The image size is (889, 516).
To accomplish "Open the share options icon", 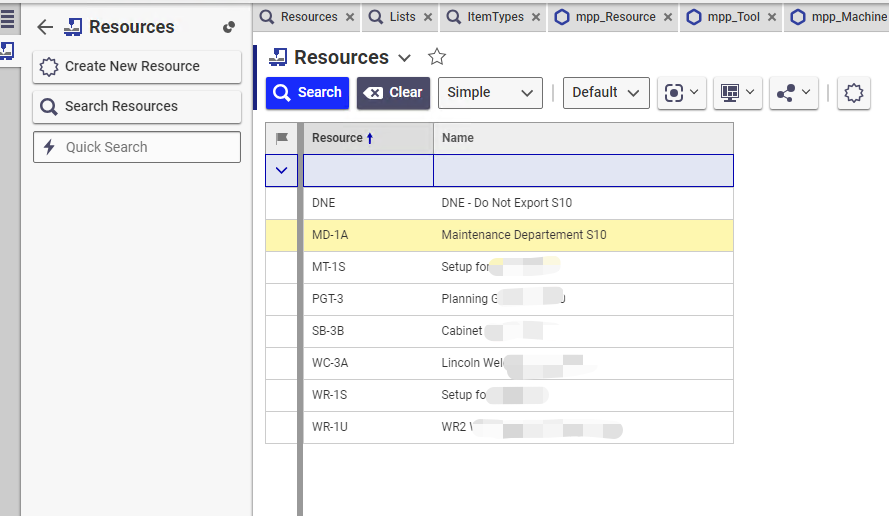I will [793, 93].
